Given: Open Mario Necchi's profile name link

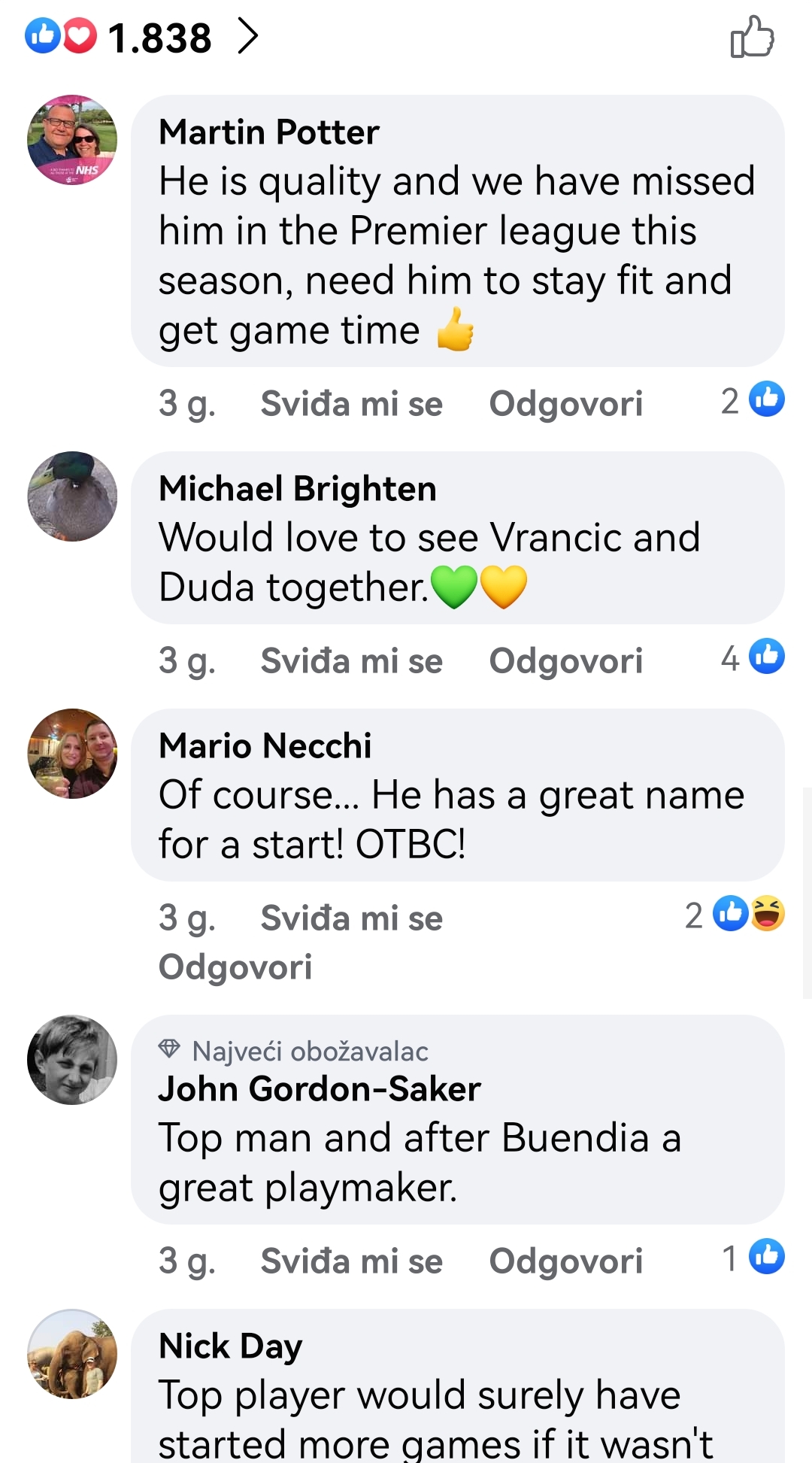Looking at the screenshot, I should click(265, 745).
